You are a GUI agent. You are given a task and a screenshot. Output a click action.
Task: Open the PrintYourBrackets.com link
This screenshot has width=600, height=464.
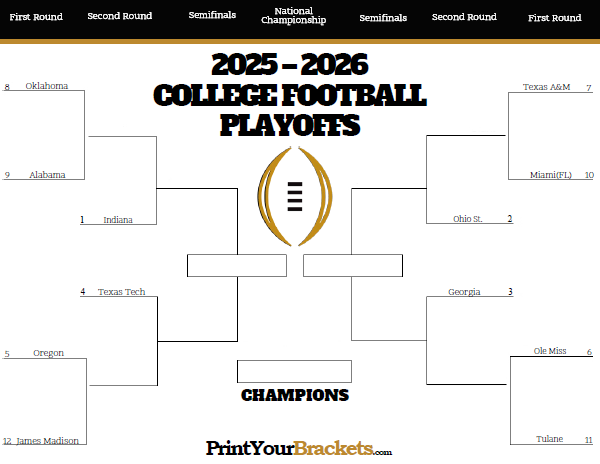coord(299,449)
